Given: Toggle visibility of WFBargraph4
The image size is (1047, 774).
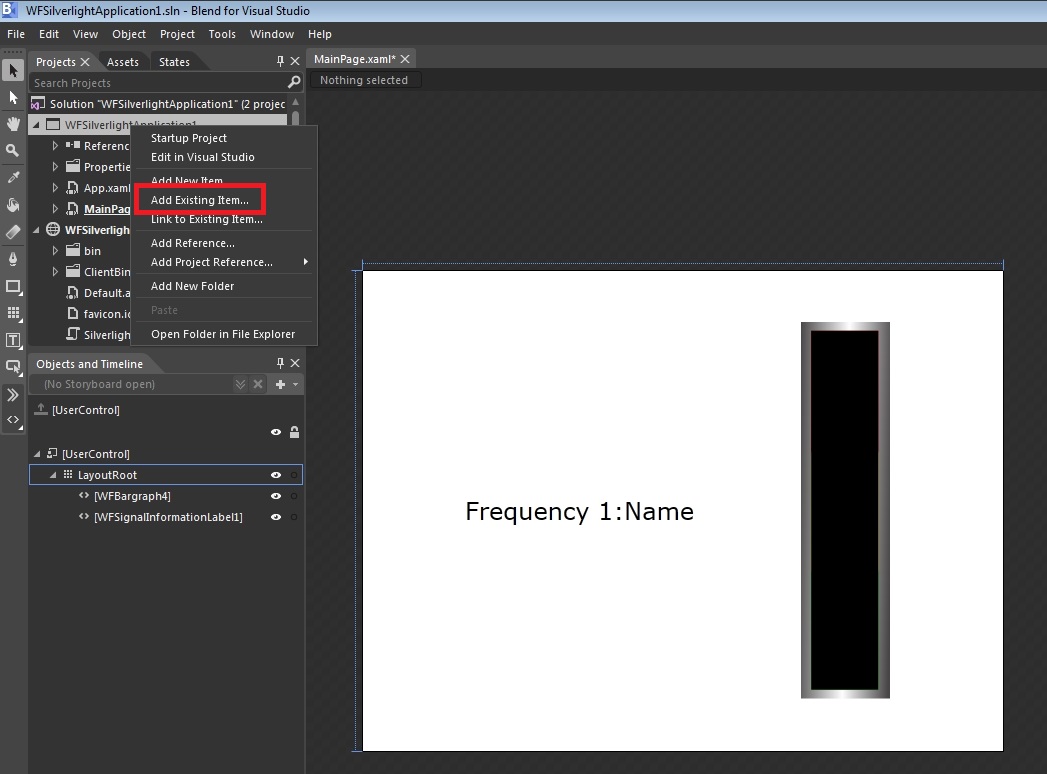Looking at the screenshot, I should pos(276,496).
